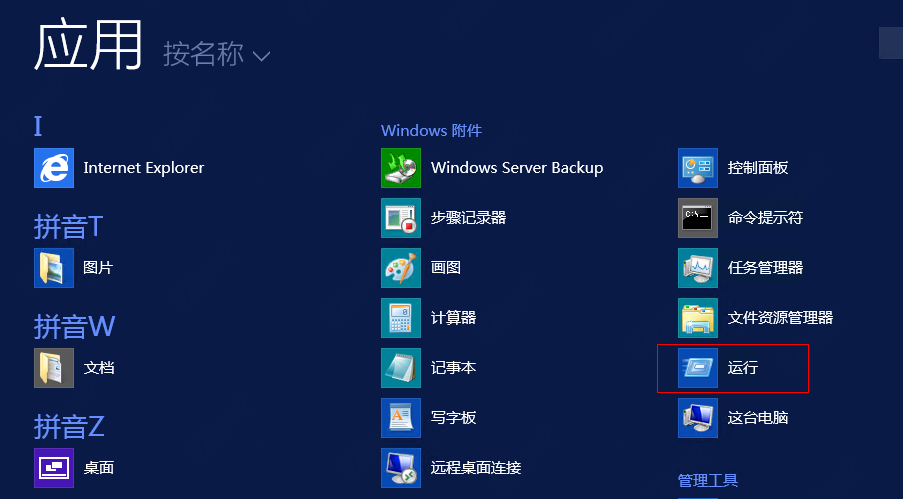The height and width of the screenshot is (499, 903).
Task: Open the 计算器 calculator icon
Action: 401,318
